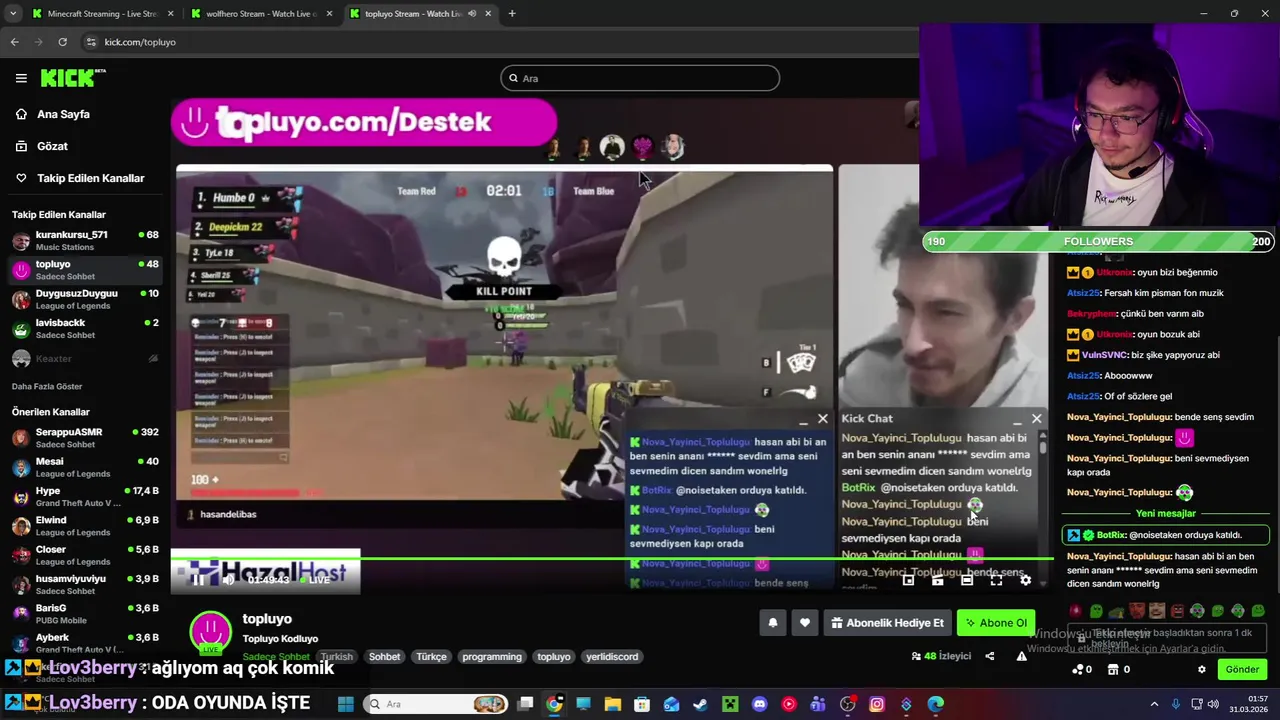1280x720 pixels.
Task: Open player settings gear
Action: click(1025, 580)
